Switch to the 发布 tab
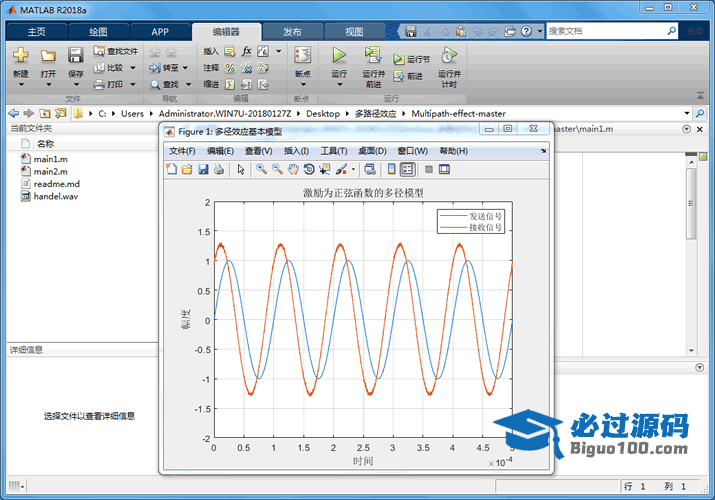This screenshot has width=715, height=500. (x=292, y=32)
